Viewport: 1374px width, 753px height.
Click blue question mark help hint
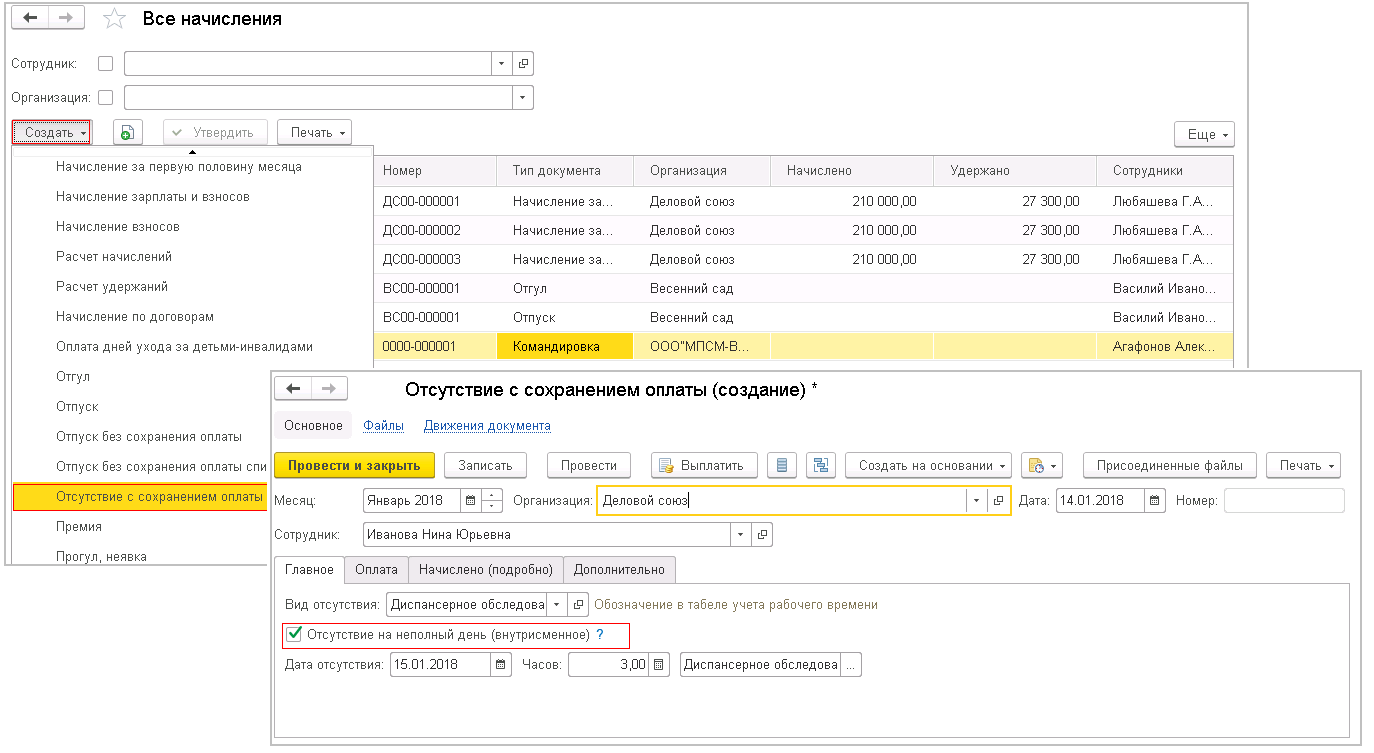tap(600, 634)
